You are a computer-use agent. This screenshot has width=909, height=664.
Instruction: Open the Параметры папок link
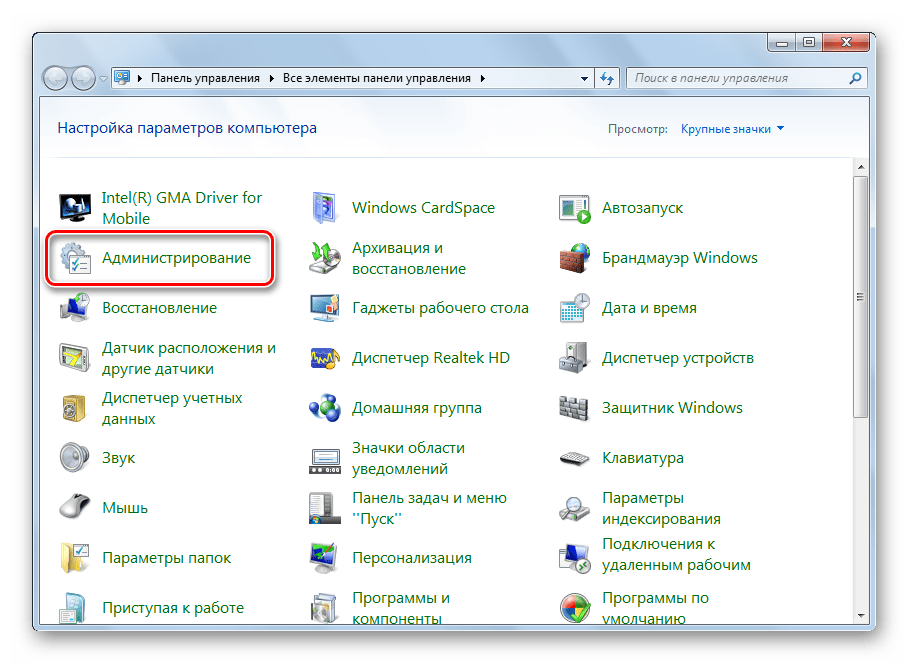click(x=166, y=558)
